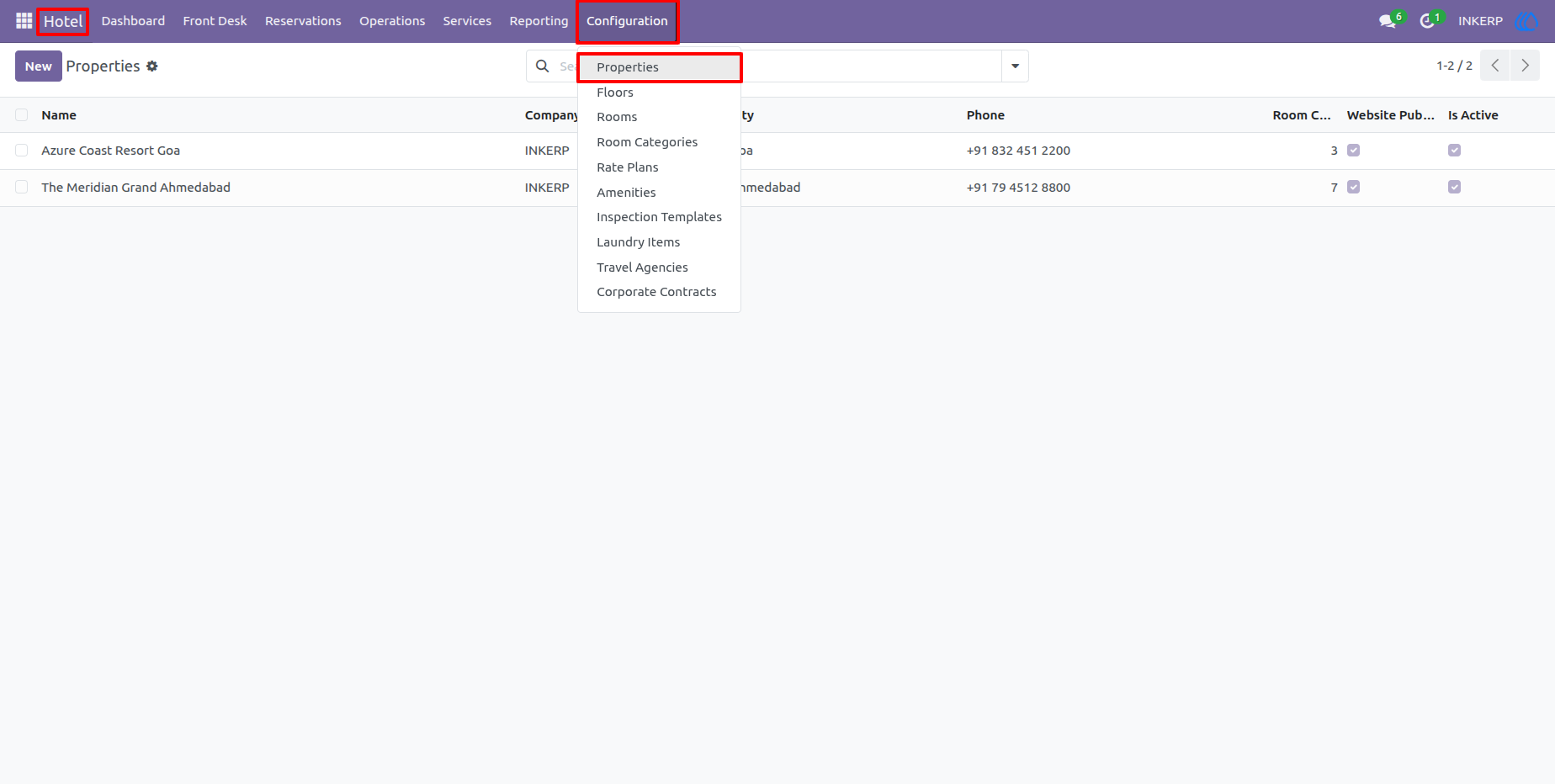Open the conversations messages icon
The height and width of the screenshot is (784, 1555).
click(1388, 21)
